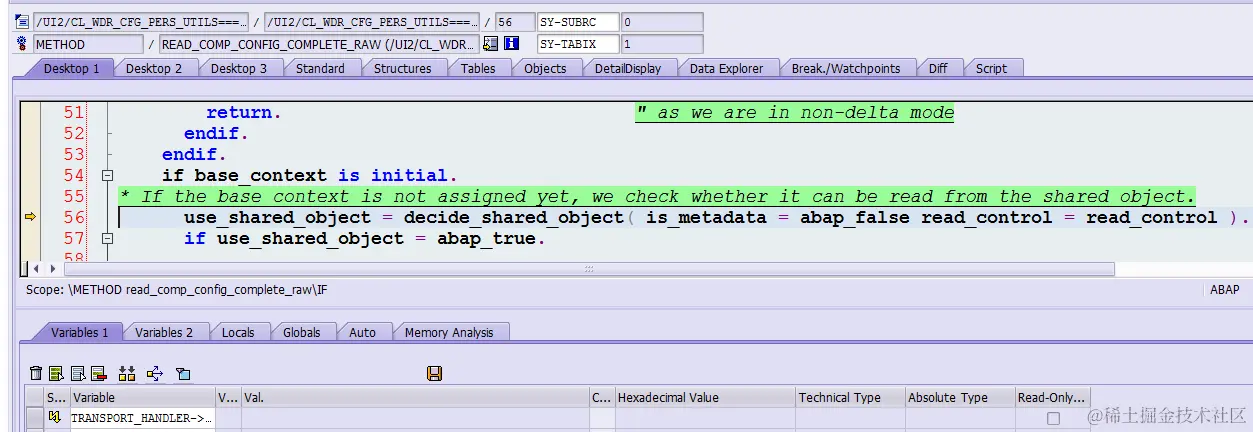Click the right arrow of horizontal code scrollbar
1253x432 pixels.
pyautogui.click(x=53, y=269)
